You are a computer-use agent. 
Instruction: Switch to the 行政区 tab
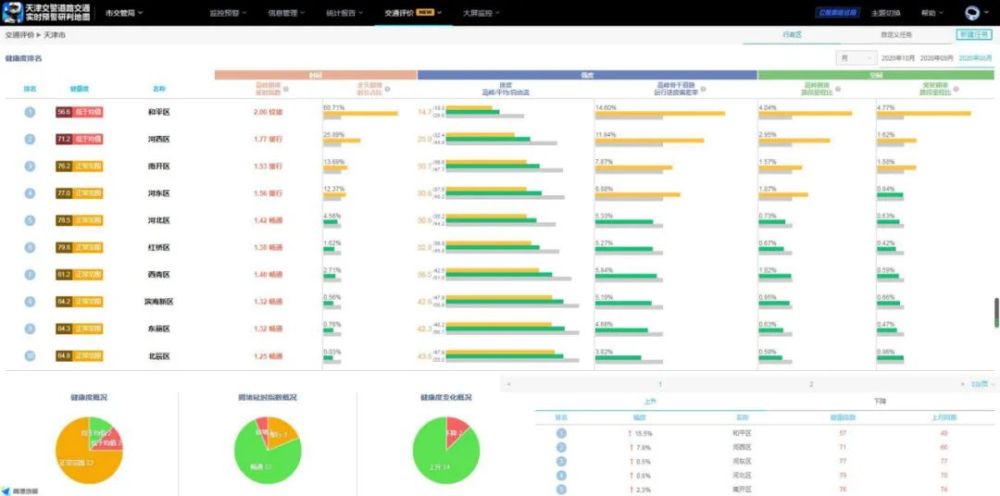click(x=791, y=35)
